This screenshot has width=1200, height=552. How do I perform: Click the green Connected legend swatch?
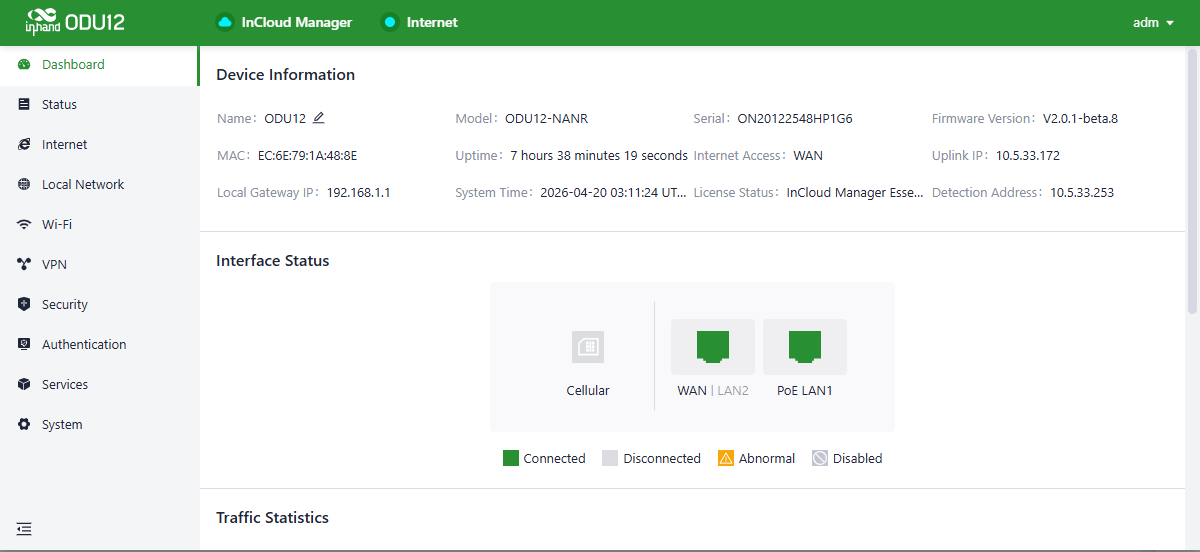(510, 459)
